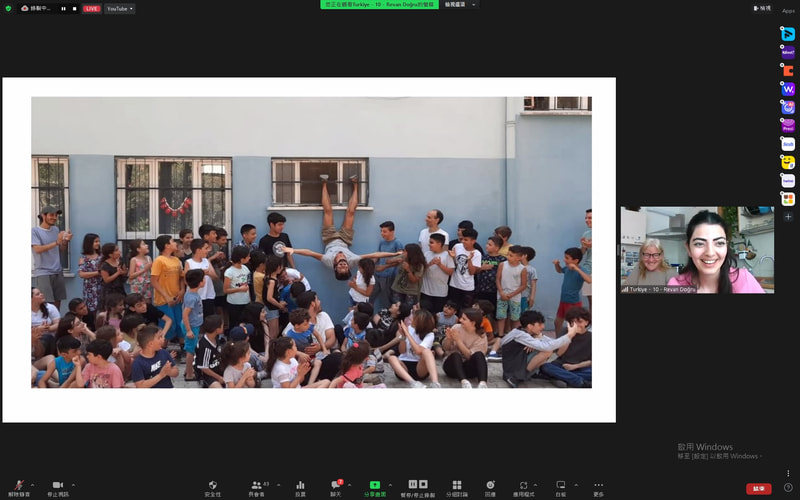Open More three-dots menu in toolbar
800x500 pixels.
[x=598, y=488]
